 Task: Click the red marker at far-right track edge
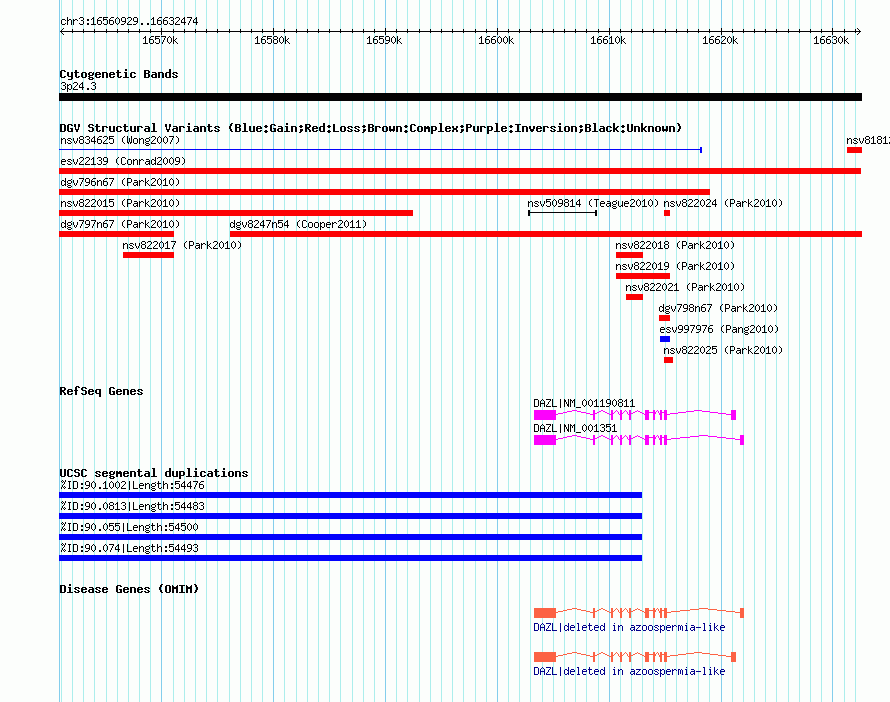[x=854, y=150]
